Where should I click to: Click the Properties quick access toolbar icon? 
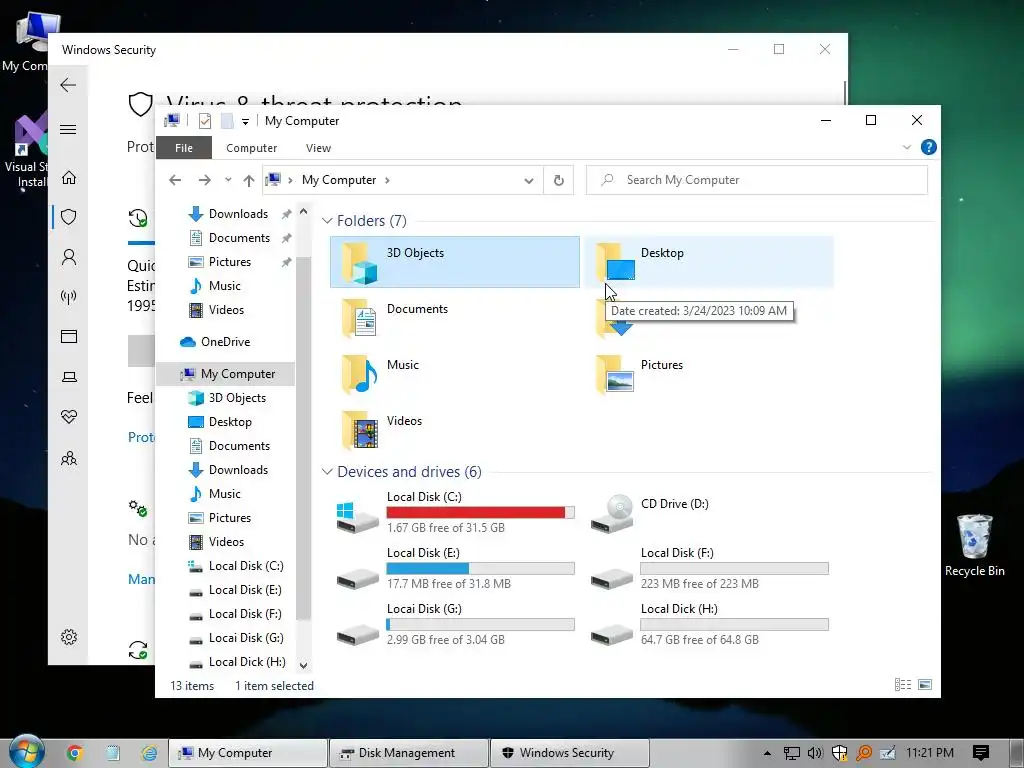click(204, 121)
